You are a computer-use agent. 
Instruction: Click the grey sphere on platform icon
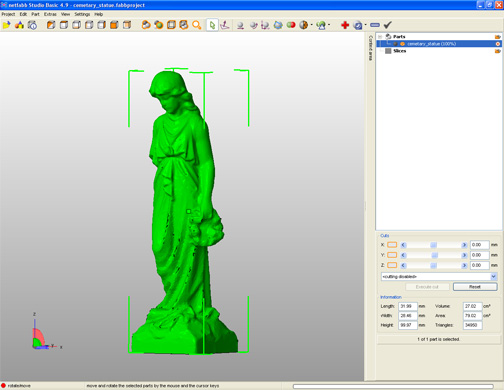(240, 25)
